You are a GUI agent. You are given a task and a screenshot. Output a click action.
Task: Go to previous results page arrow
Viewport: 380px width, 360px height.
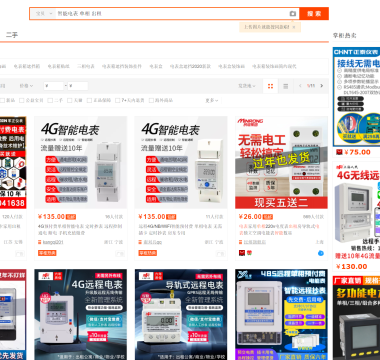pyautogui.click(x=300, y=86)
